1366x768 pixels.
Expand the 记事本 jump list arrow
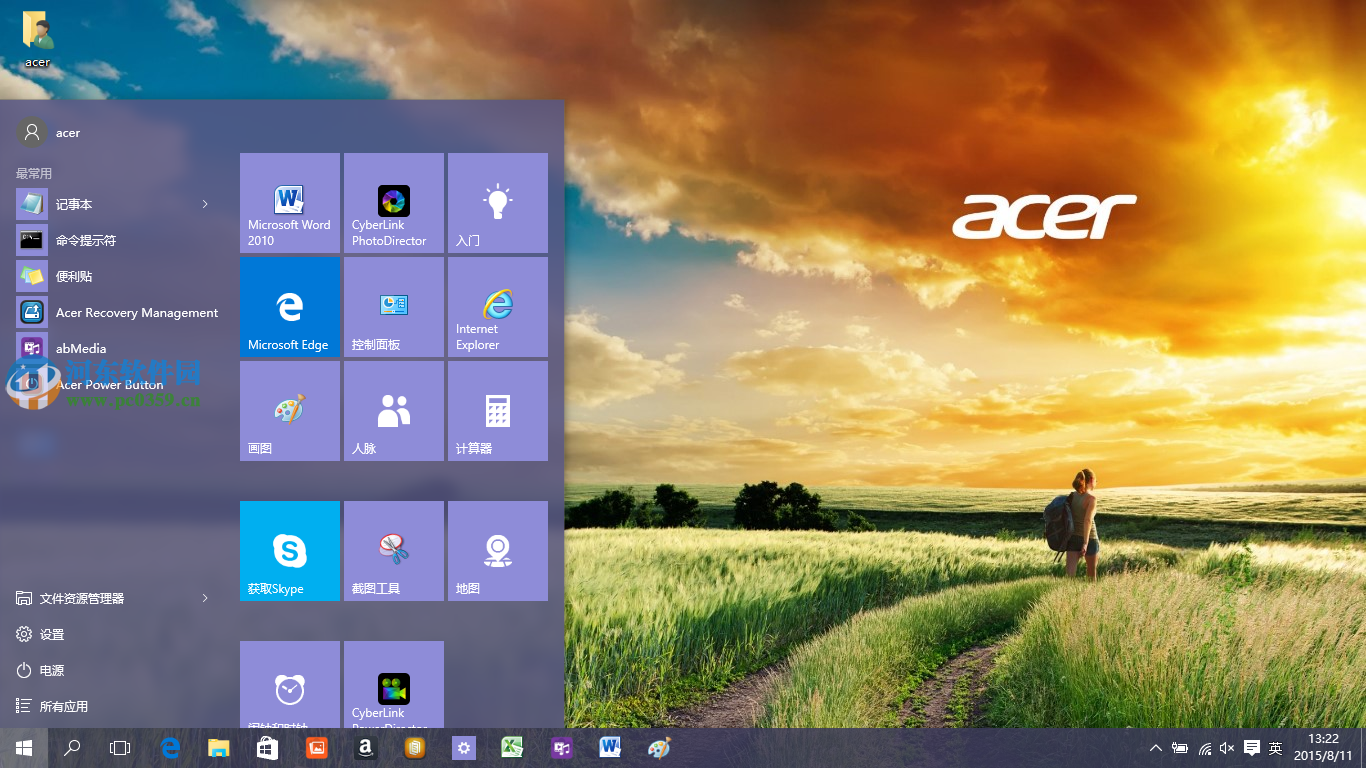click(205, 204)
